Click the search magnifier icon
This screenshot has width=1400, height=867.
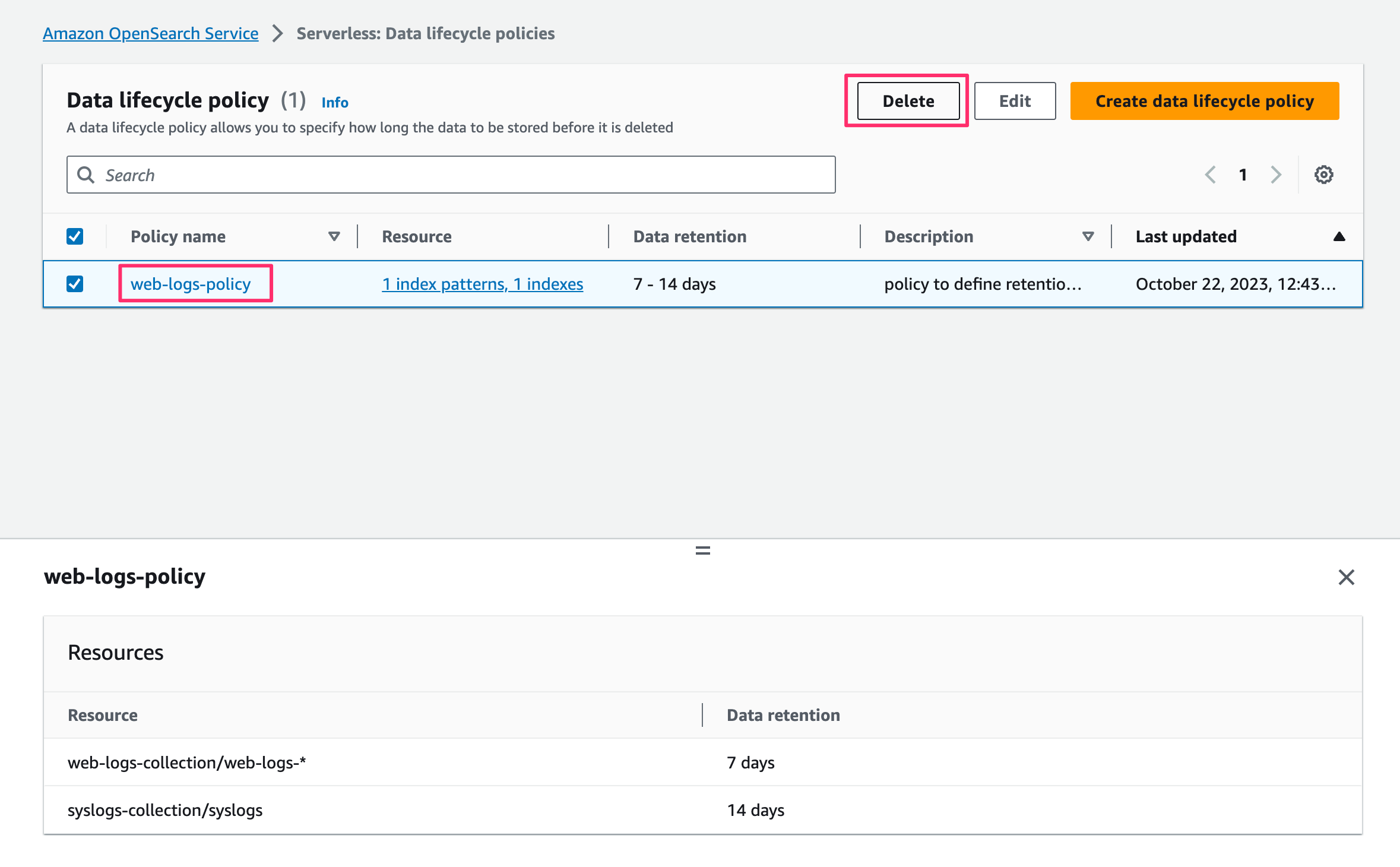point(86,175)
